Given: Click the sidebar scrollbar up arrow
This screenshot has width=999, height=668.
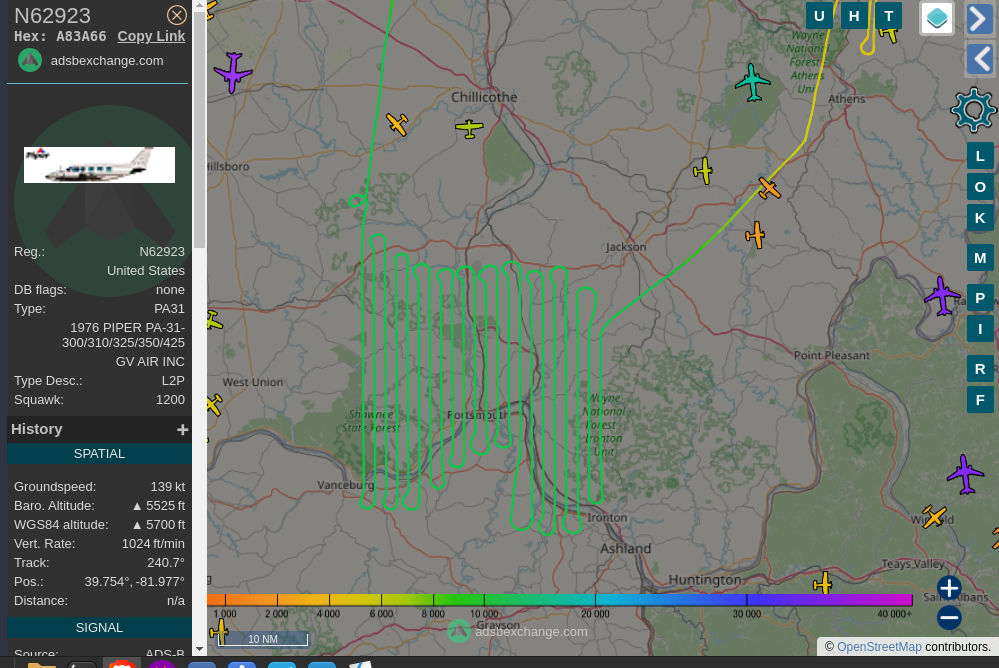Looking at the screenshot, I should point(199,5).
